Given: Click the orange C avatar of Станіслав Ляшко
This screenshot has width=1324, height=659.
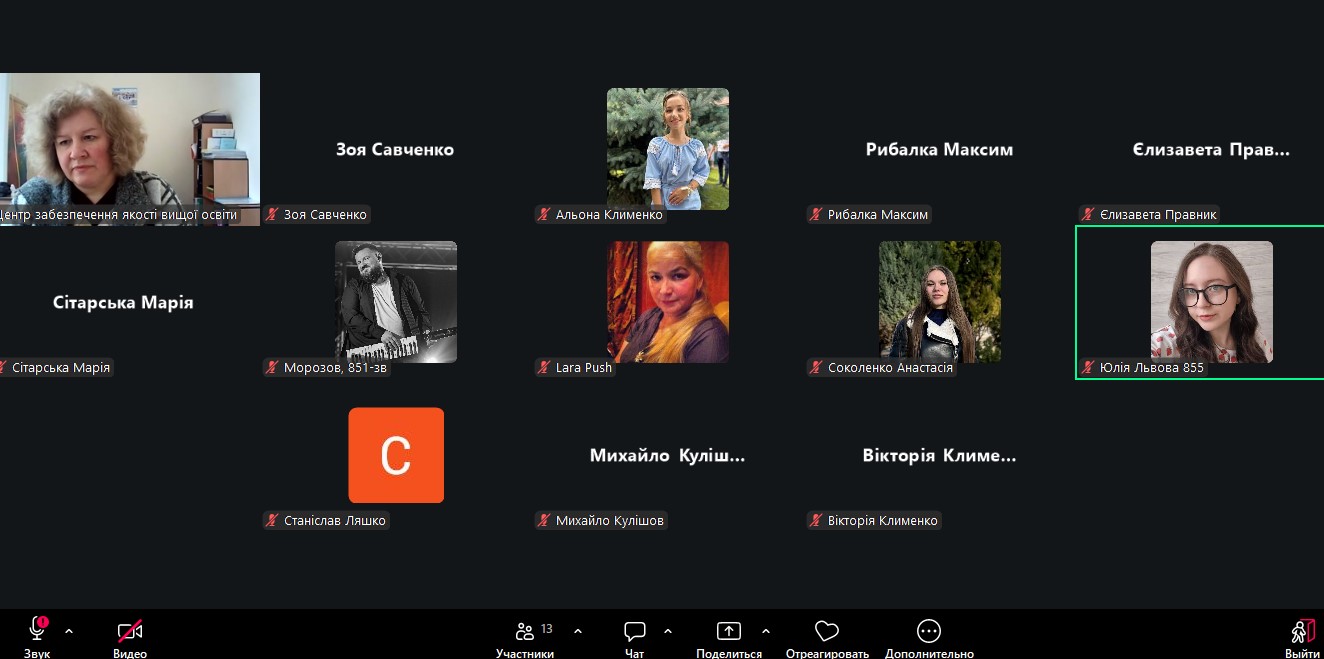Looking at the screenshot, I should 396,455.
